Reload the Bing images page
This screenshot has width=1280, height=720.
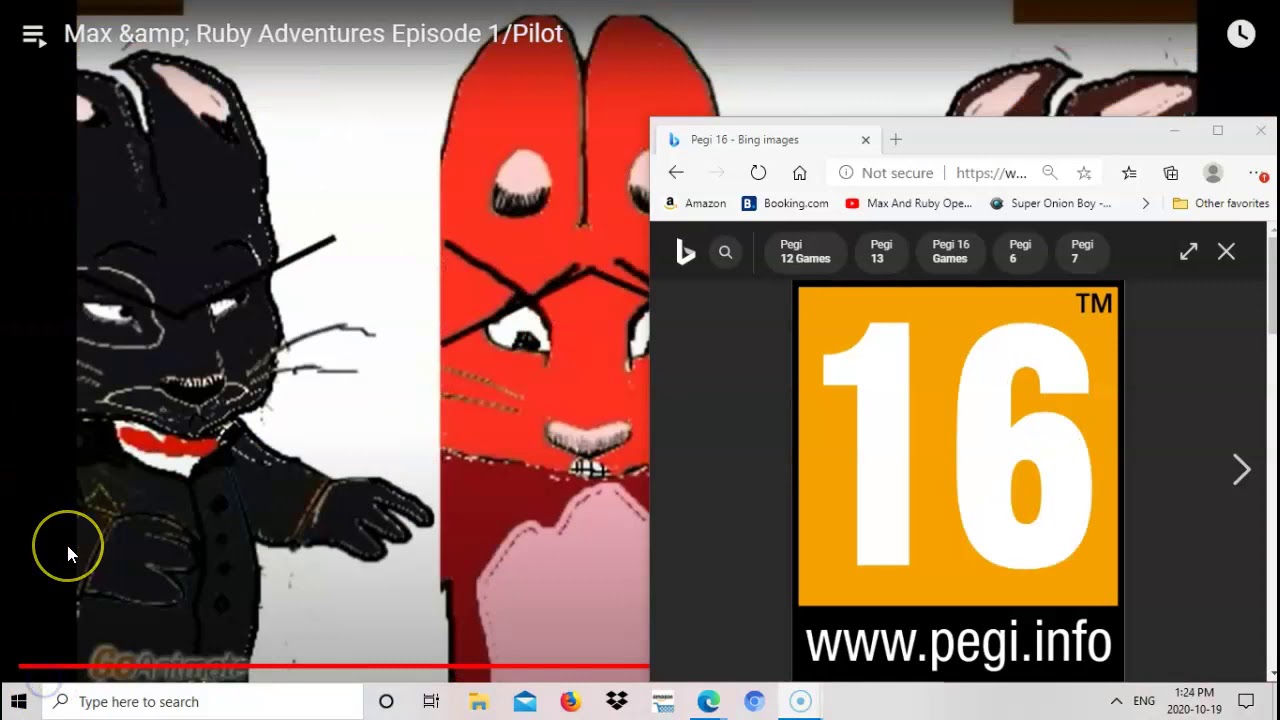coord(758,173)
